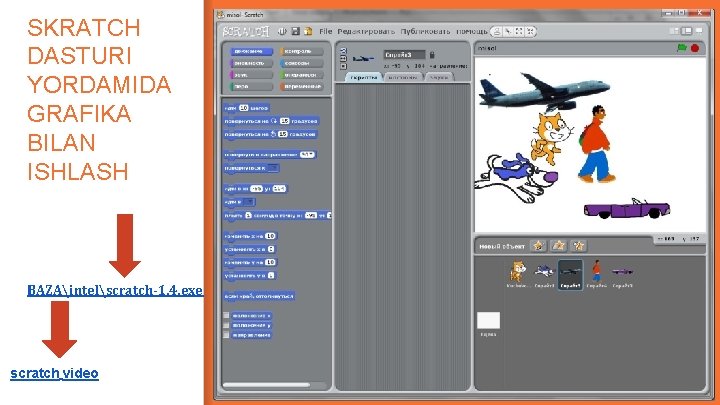This screenshot has height=405, width=720.
Task: Enable the x position reporter checkbox
Action: tap(226, 315)
